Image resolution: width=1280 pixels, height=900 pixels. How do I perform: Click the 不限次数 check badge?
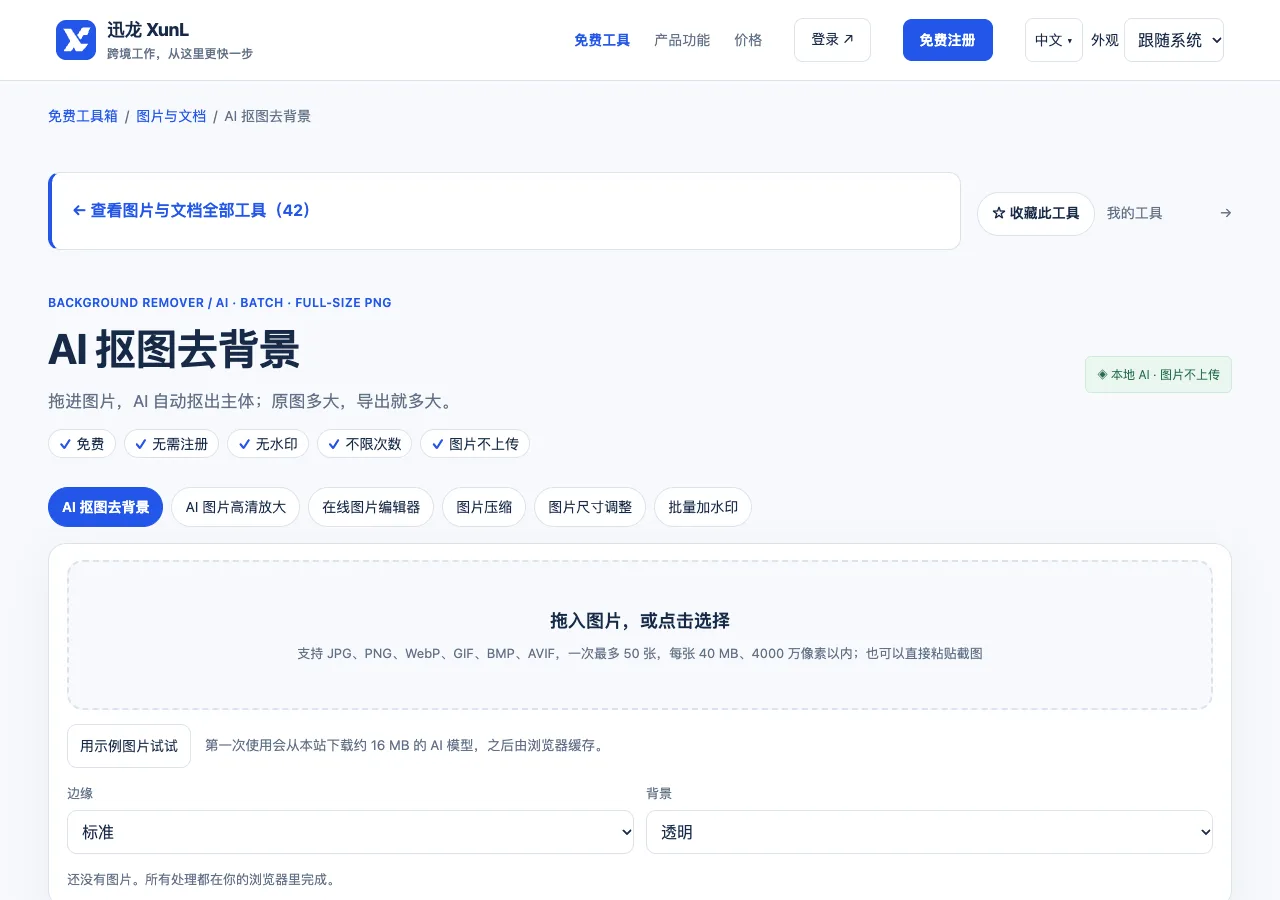[x=365, y=444]
